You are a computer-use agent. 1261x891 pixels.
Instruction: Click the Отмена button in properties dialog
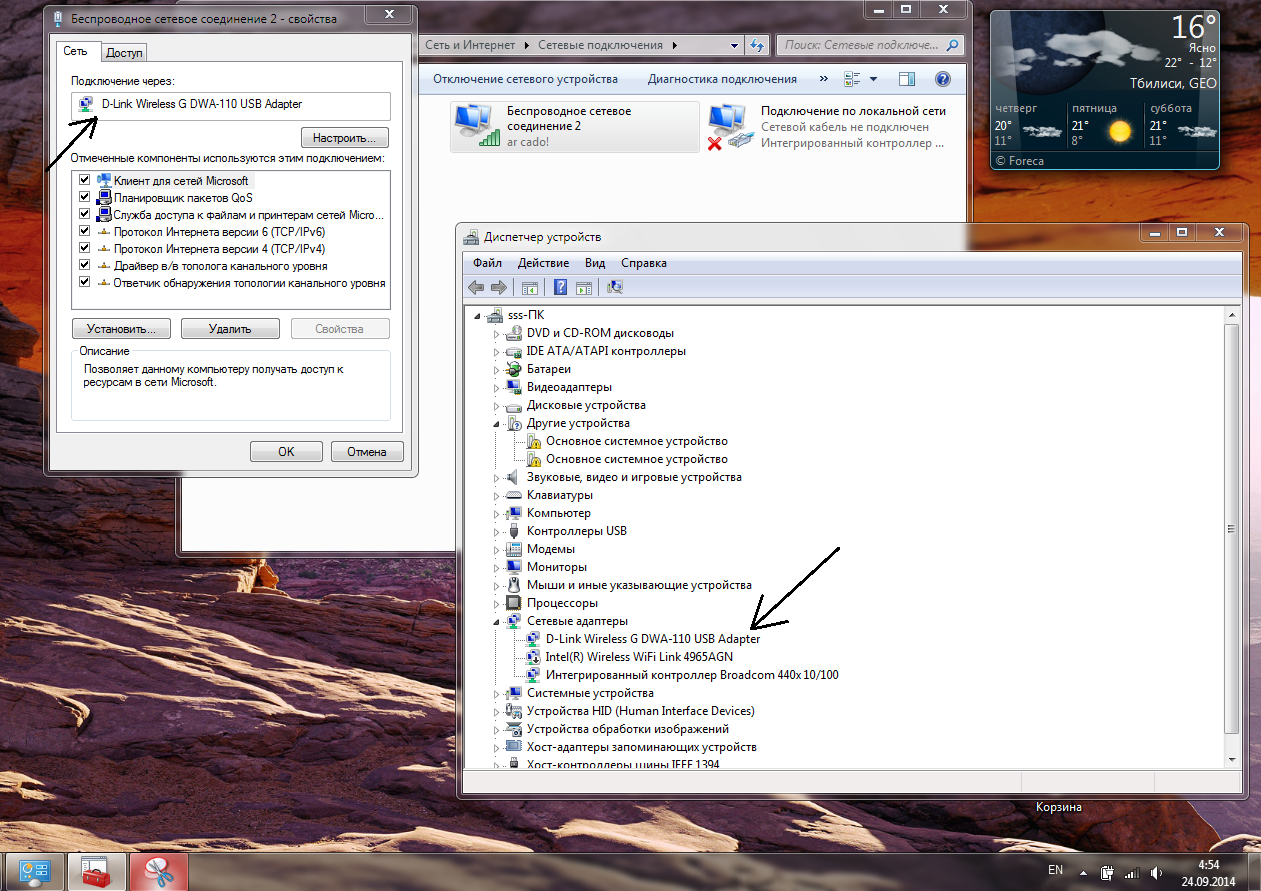(367, 452)
